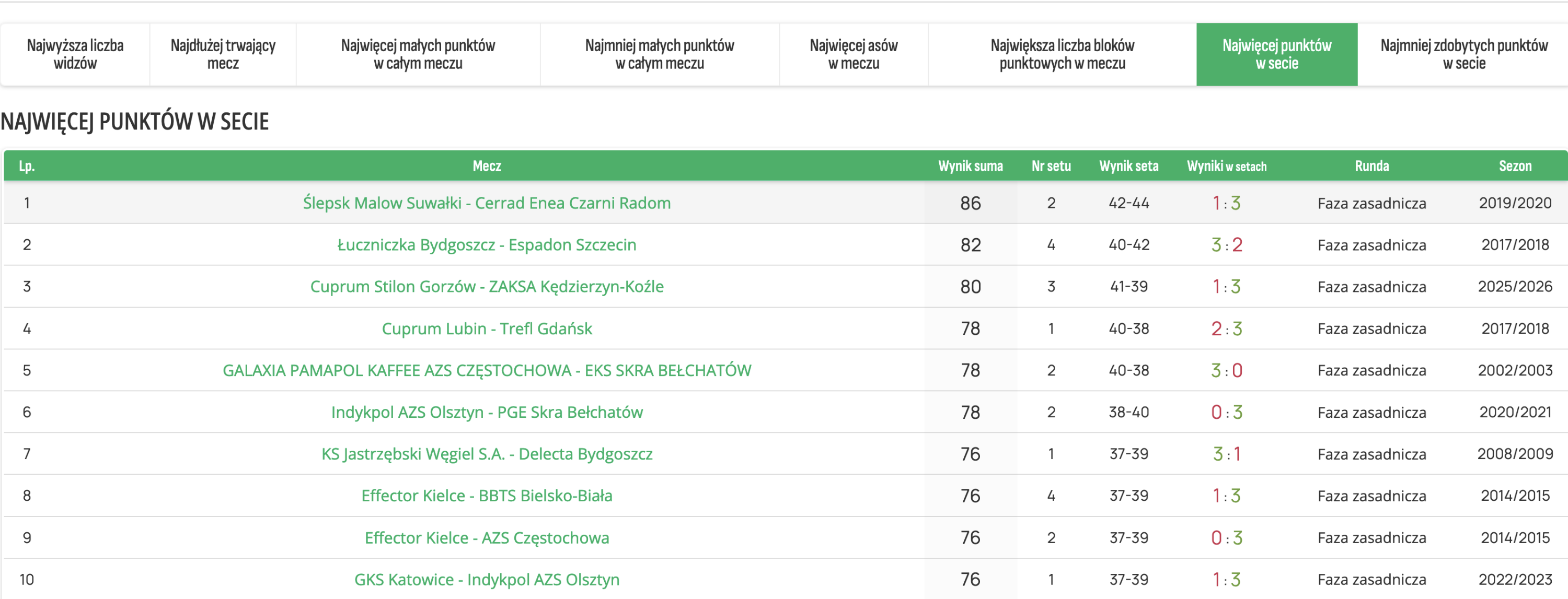Open GKS Katowice - Indykpol AZS Olsztyn match
The width and height of the screenshot is (1568, 599).
tap(487, 580)
